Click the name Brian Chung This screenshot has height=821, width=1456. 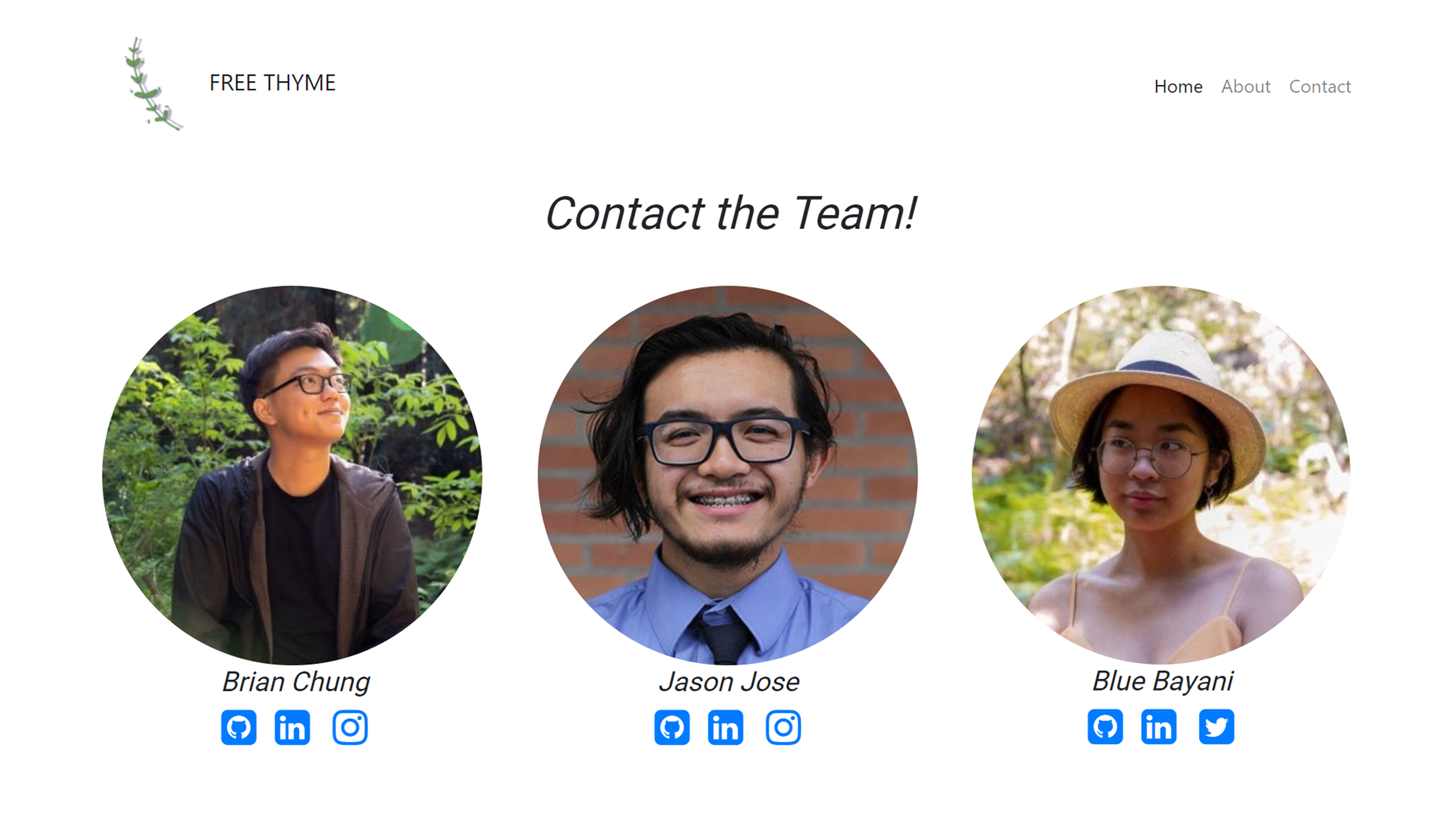pos(296,682)
